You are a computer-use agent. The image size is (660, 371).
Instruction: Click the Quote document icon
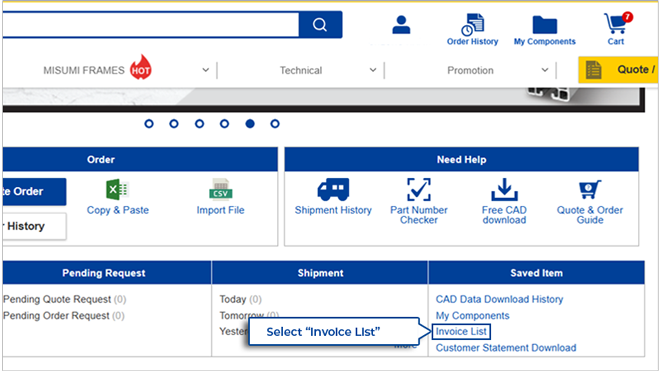[593, 70]
